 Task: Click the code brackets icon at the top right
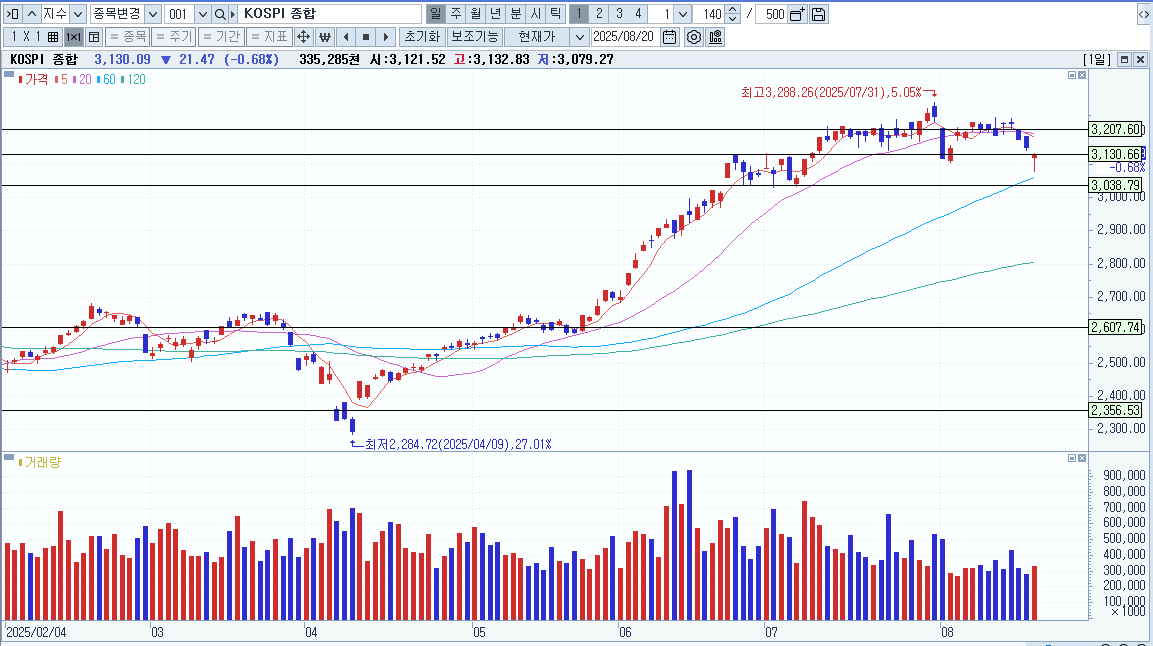click(1143, 14)
